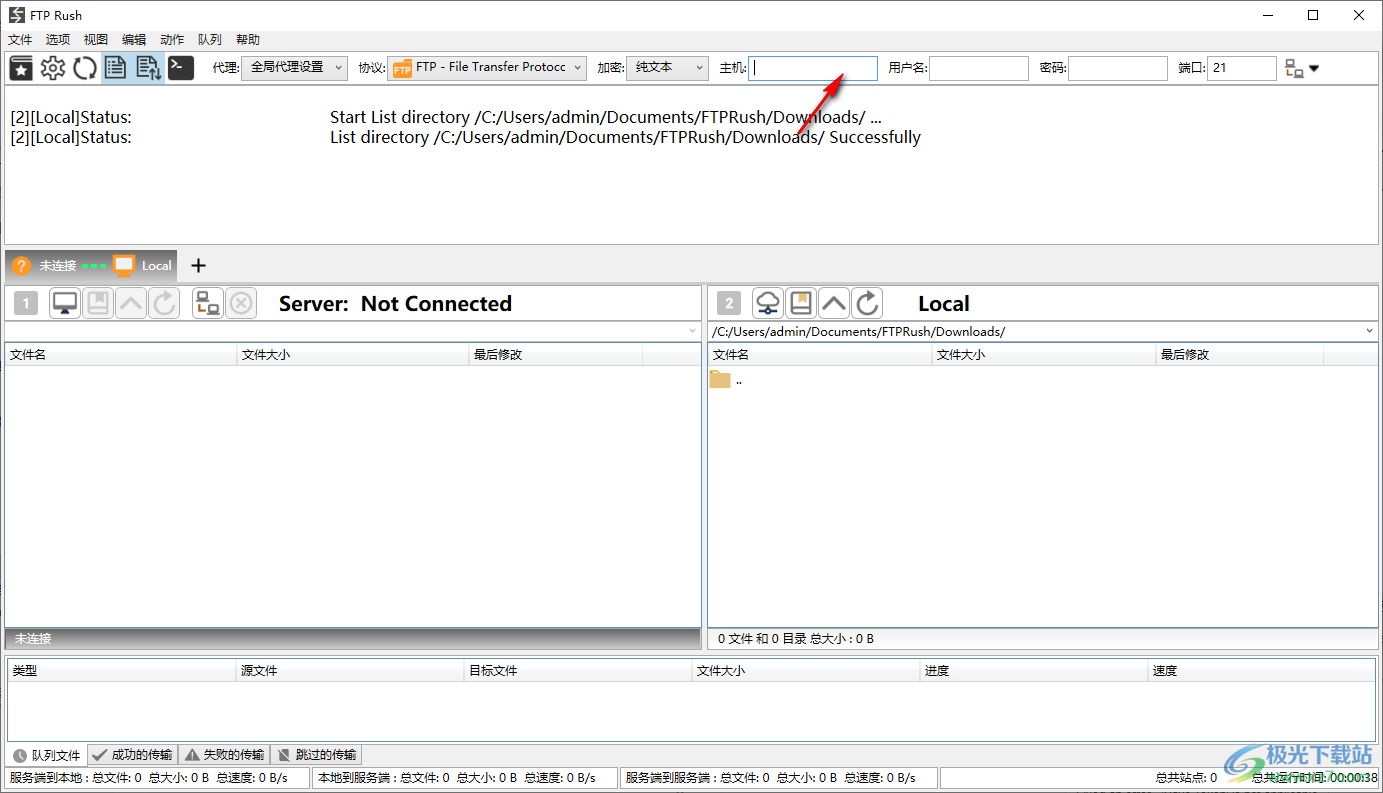The image size is (1383, 793).
Task: Sort local pane by 最后修改 column
Action: [1240, 355]
